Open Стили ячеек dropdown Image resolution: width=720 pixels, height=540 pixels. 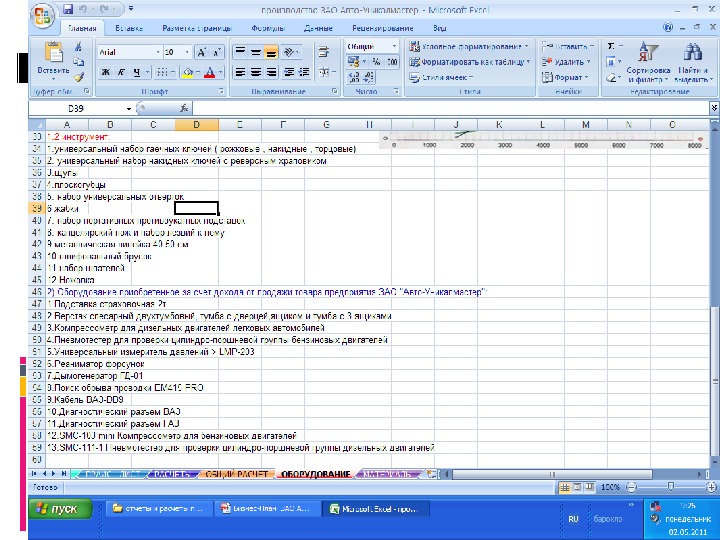(441, 77)
